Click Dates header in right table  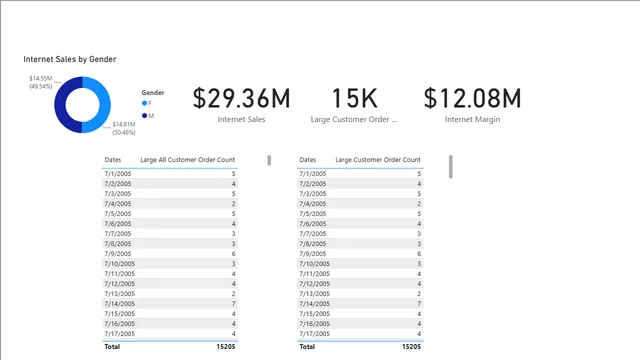[307, 160]
